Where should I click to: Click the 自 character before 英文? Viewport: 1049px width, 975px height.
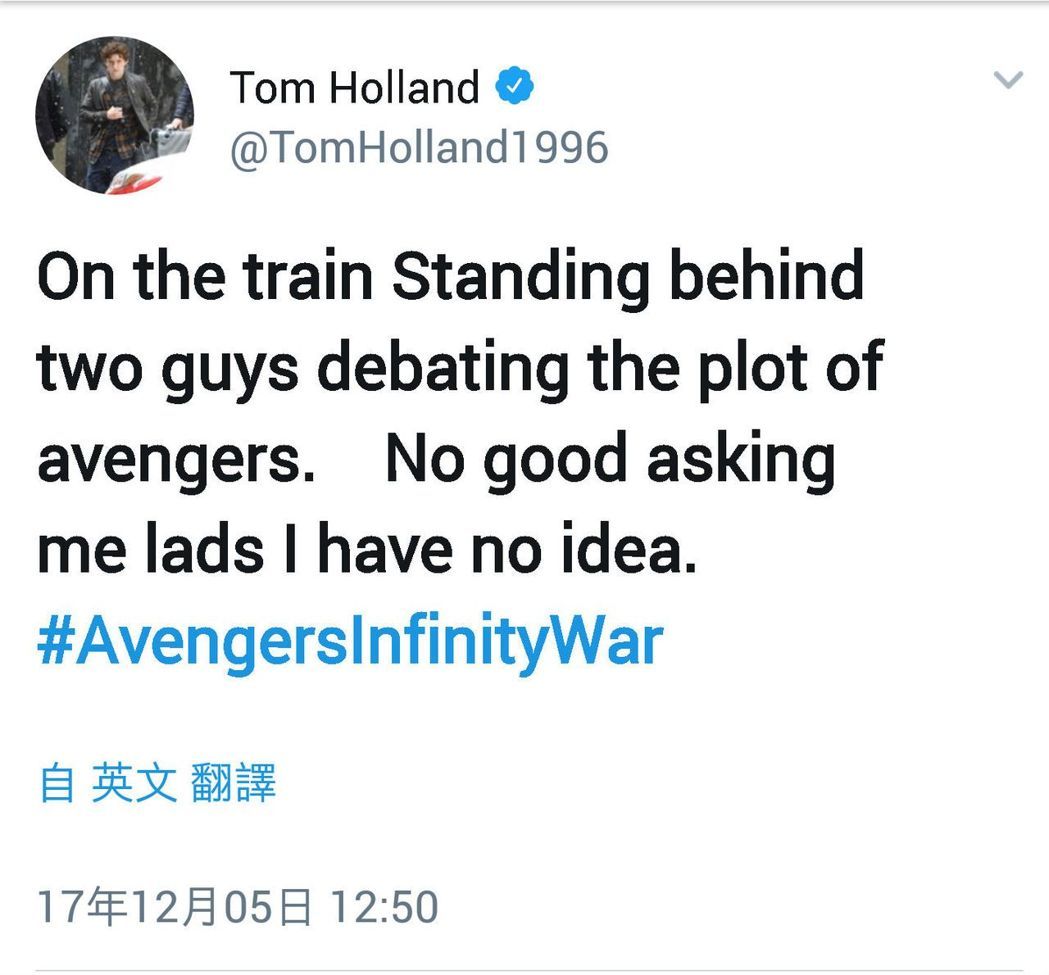coord(57,783)
